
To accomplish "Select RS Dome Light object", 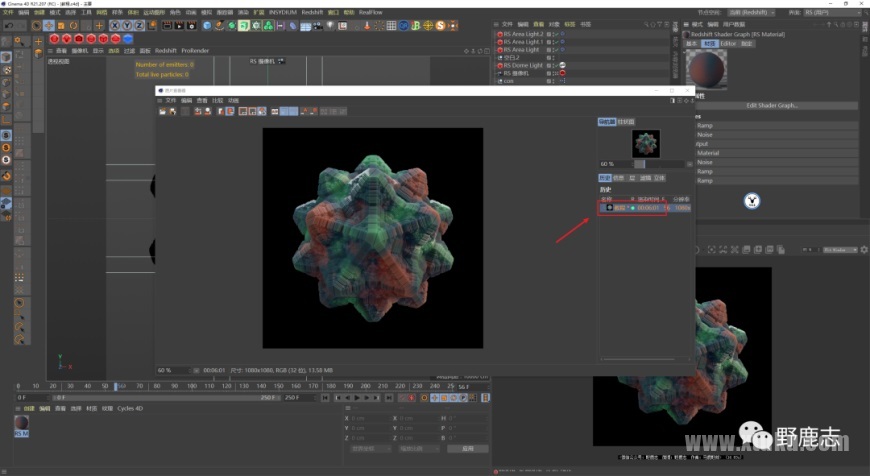I will click(523, 65).
